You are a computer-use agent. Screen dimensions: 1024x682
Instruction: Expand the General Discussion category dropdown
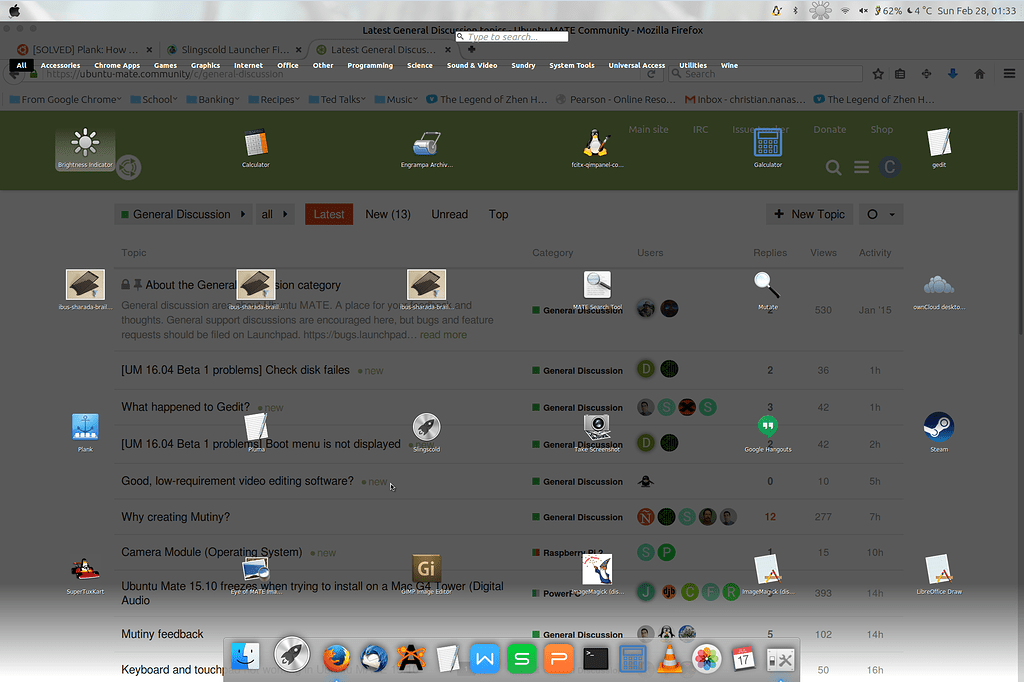[181, 214]
